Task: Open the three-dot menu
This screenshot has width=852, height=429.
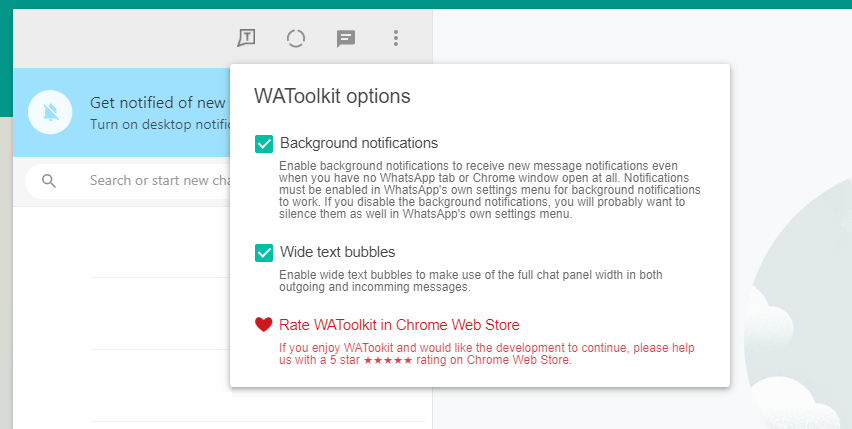Action: [x=396, y=38]
